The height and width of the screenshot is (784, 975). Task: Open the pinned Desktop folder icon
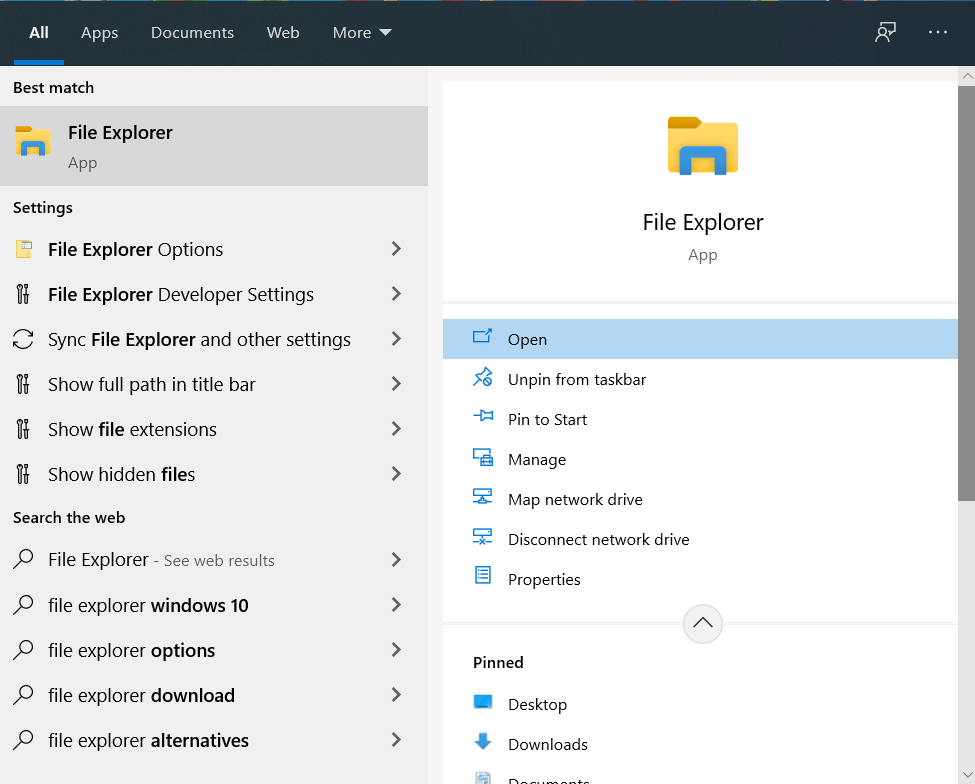pyautogui.click(x=483, y=703)
